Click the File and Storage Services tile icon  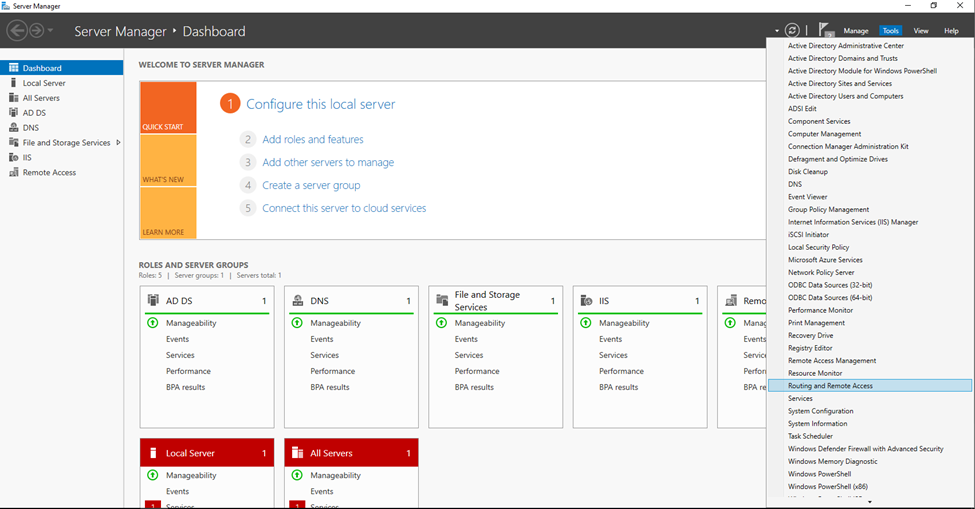click(442, 300)
